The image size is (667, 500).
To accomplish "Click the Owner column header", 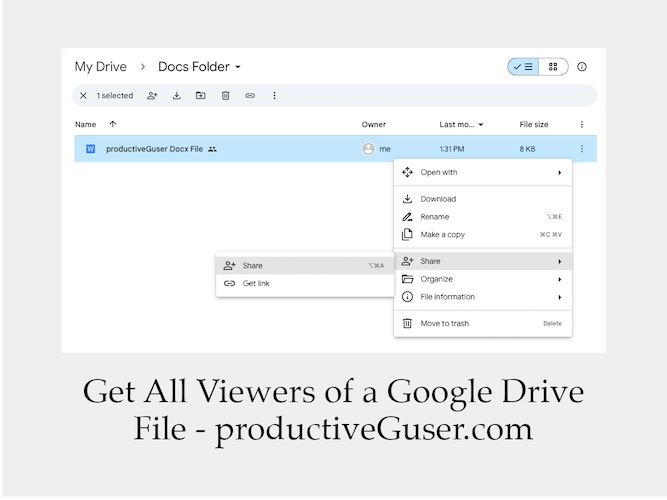I will (x=373, y=125).
